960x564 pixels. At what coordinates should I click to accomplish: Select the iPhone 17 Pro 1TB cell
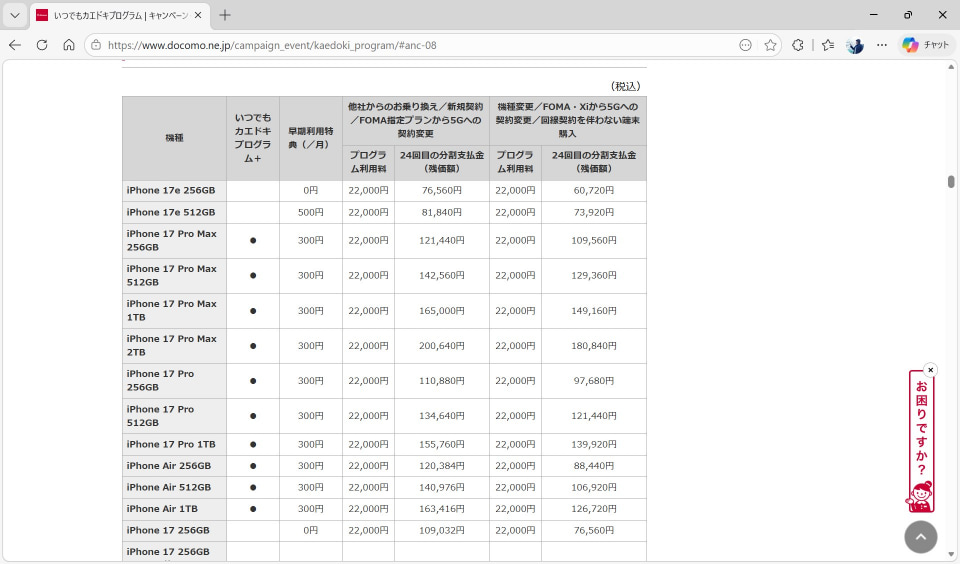[x=174, y=445]
